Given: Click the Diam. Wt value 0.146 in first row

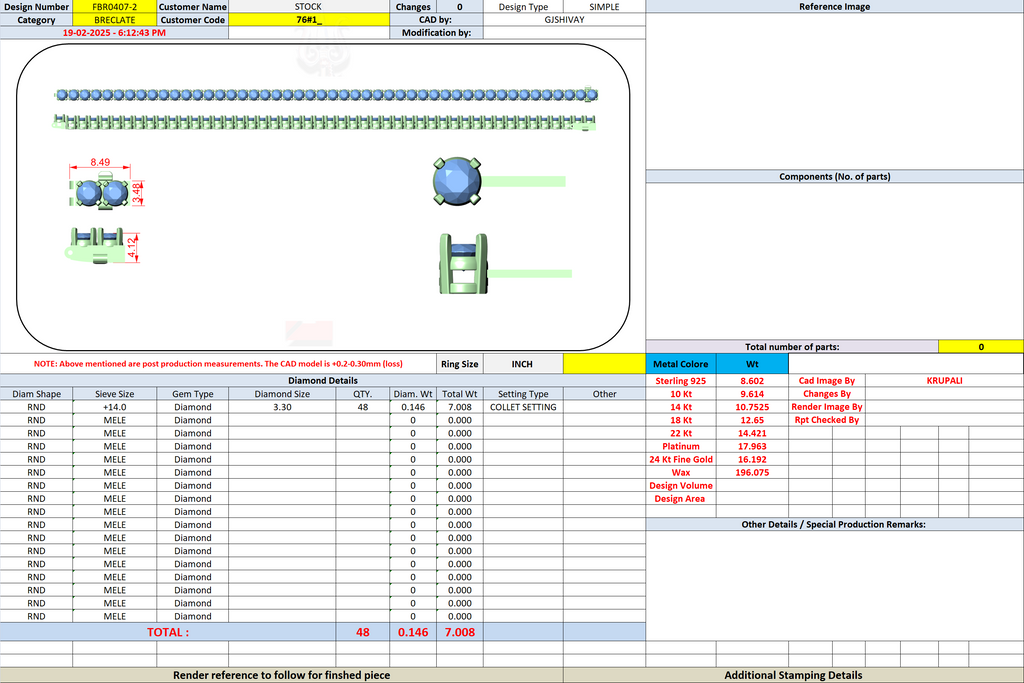Looking at the screenshot, I should (413, 407).
